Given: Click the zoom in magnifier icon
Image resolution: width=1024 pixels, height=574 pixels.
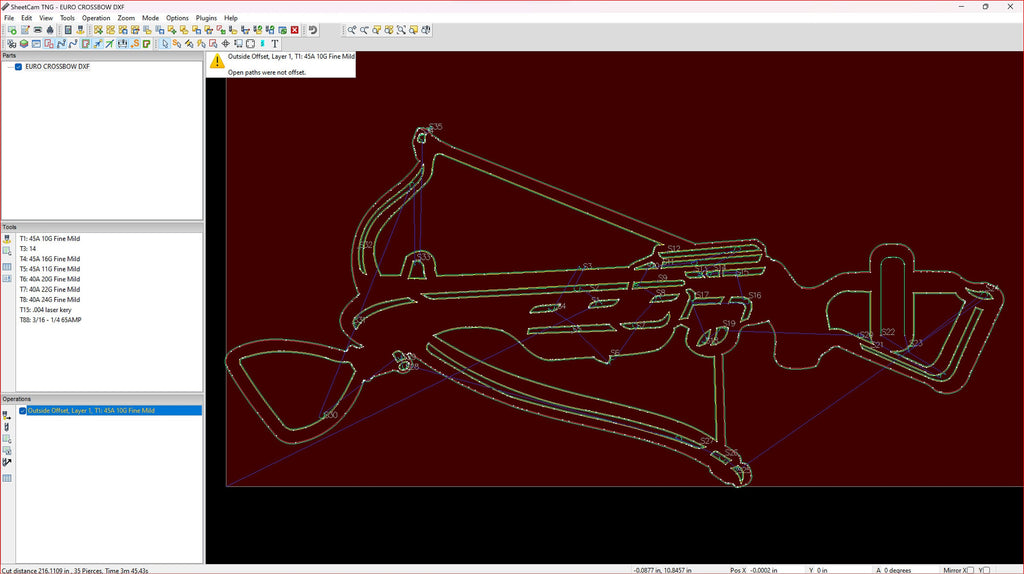Looking at the screenshot, I should point(351,30).
